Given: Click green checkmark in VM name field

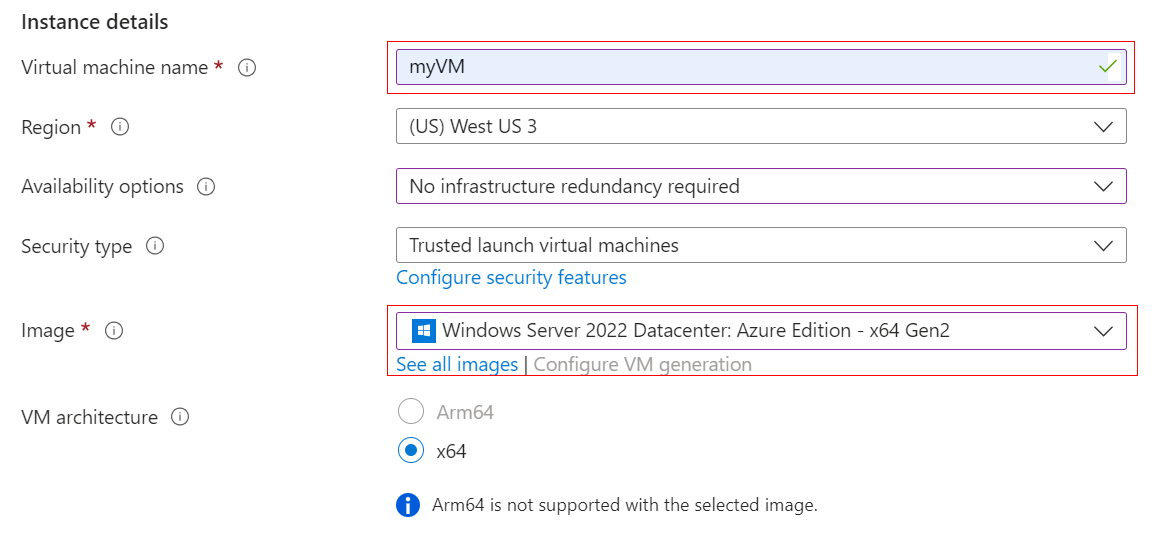Looking at the screenshot, I should [1107, 67].
